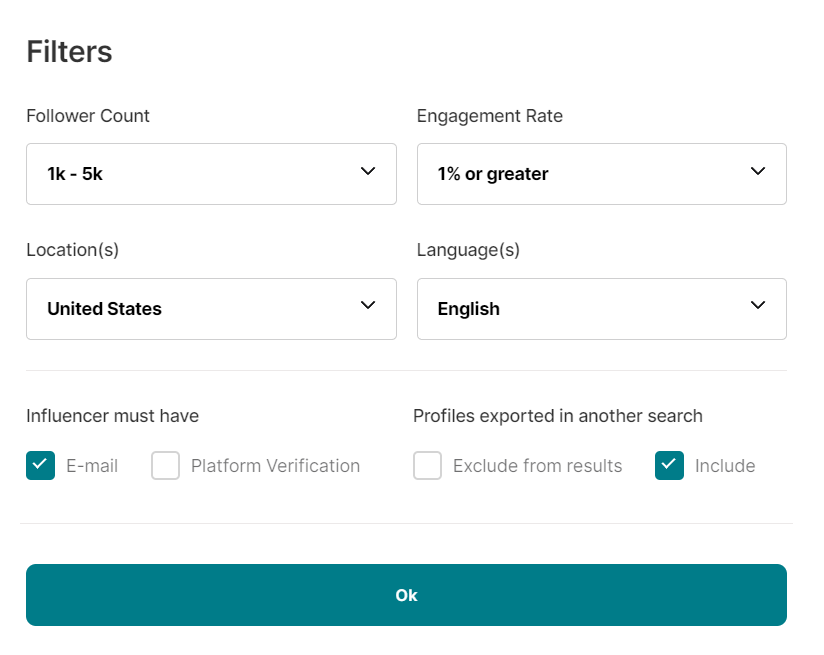Expand the English language dropdown
The image size is (824, 655).
(x=602, y=309)
